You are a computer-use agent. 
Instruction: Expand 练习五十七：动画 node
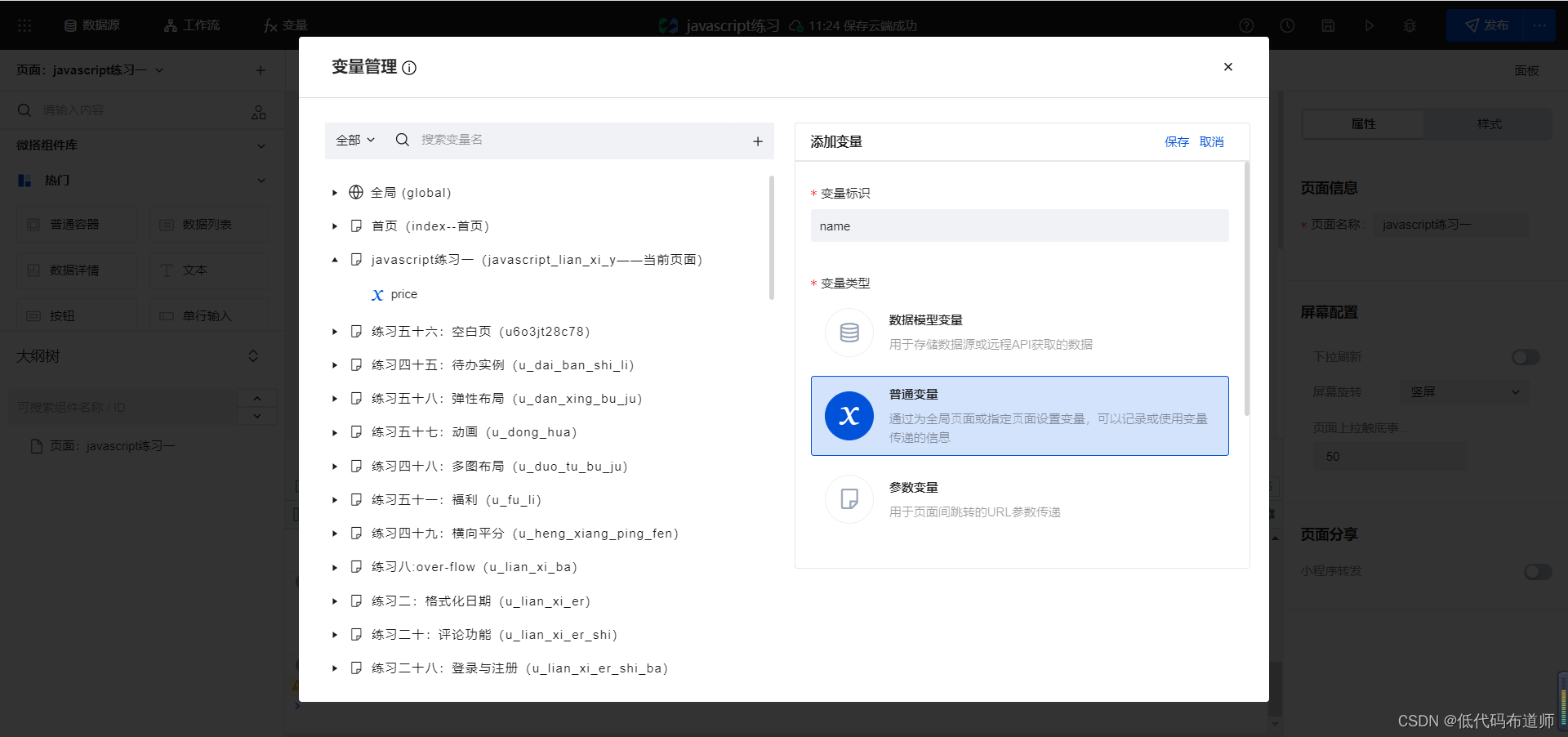click(335, 432)
